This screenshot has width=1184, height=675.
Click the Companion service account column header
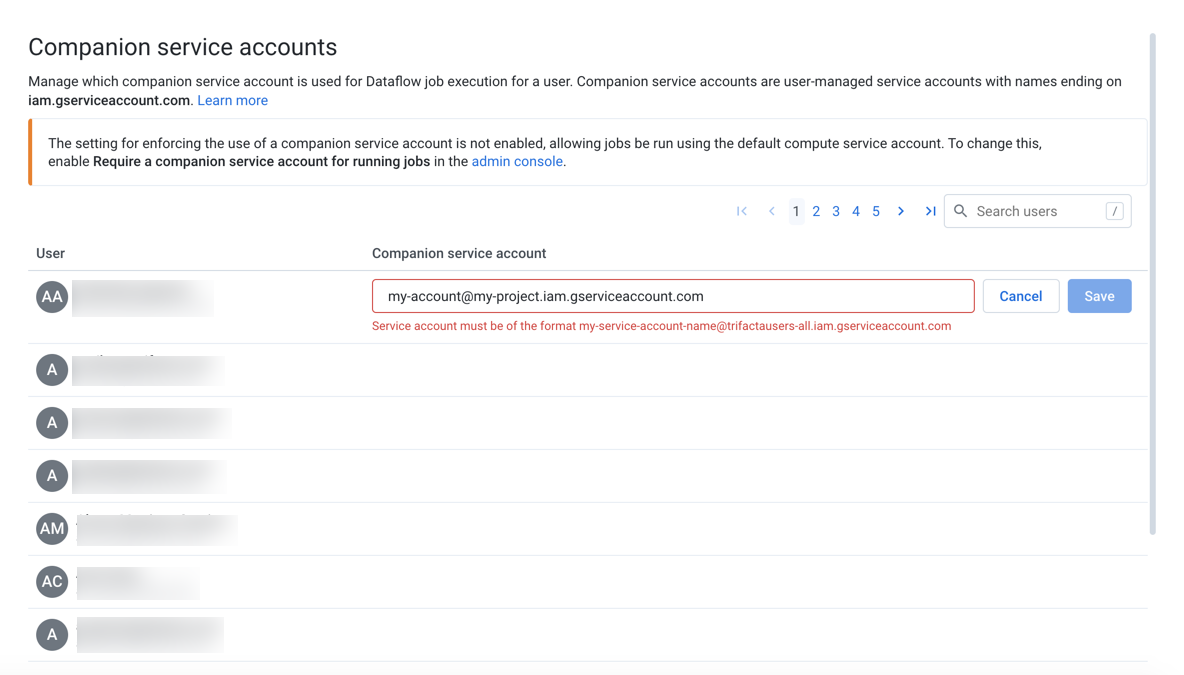(459, 253)
